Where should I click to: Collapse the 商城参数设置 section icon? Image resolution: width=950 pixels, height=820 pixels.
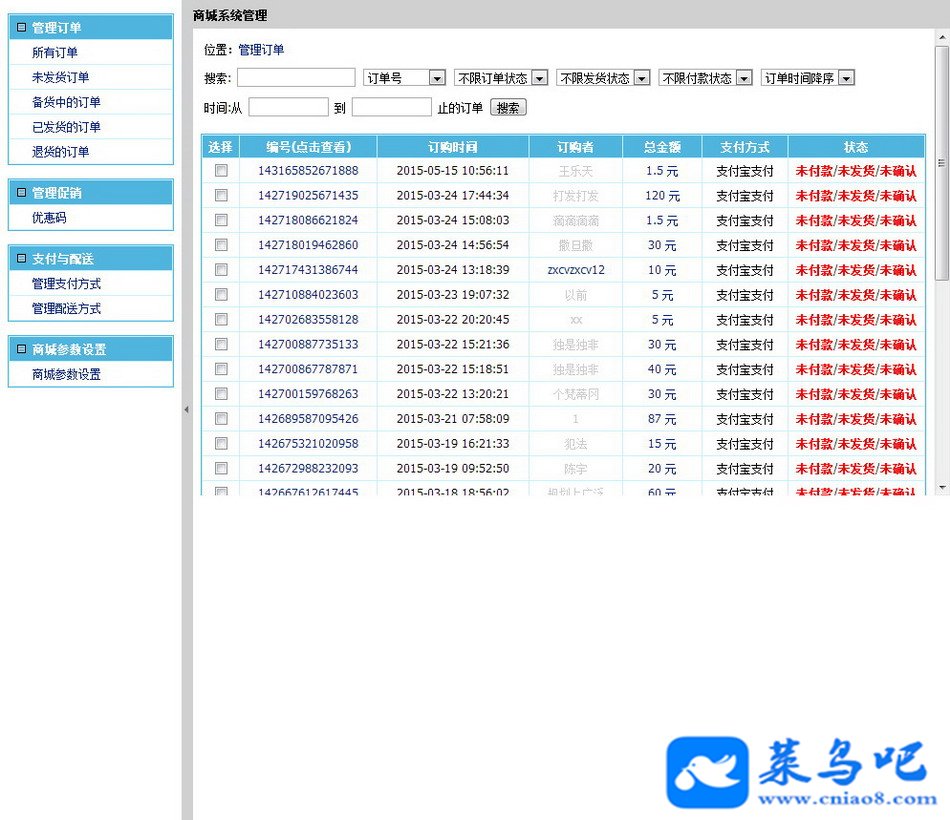pos(21,349)
